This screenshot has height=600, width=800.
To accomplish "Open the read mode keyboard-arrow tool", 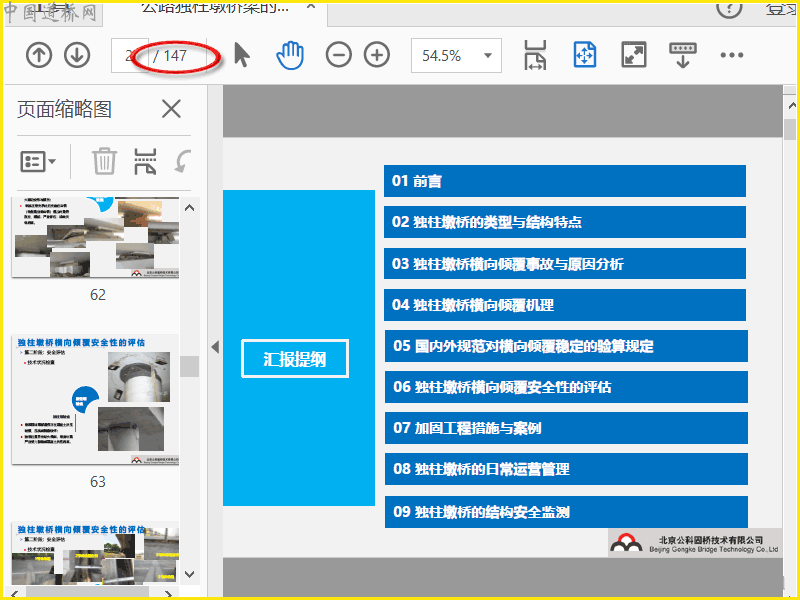I will pyautogui.click(x=683, y=55).
